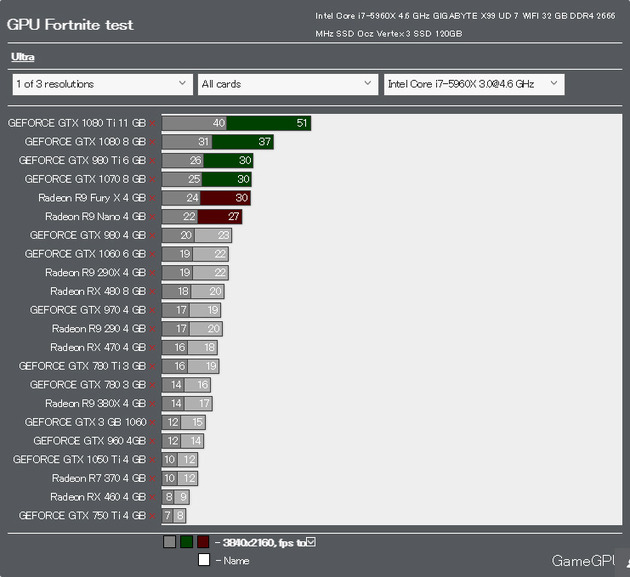This screenshot has height=577, width=630.
Task: Click red X next to Radeon R9 Nano
Action: [x=153, y=217]
